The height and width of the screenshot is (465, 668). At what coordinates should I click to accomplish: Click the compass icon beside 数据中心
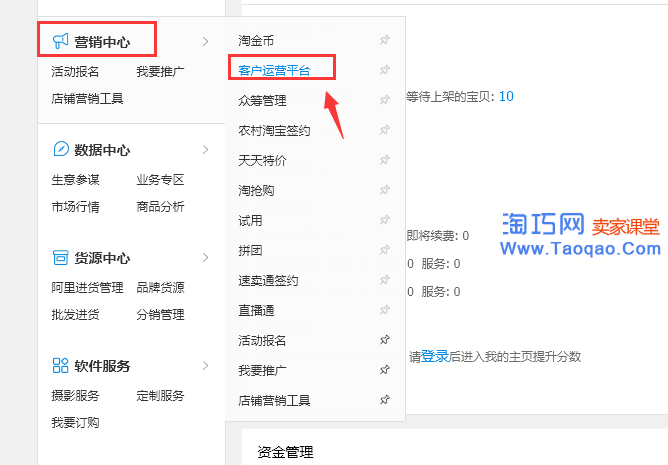(x=60, y=149)
